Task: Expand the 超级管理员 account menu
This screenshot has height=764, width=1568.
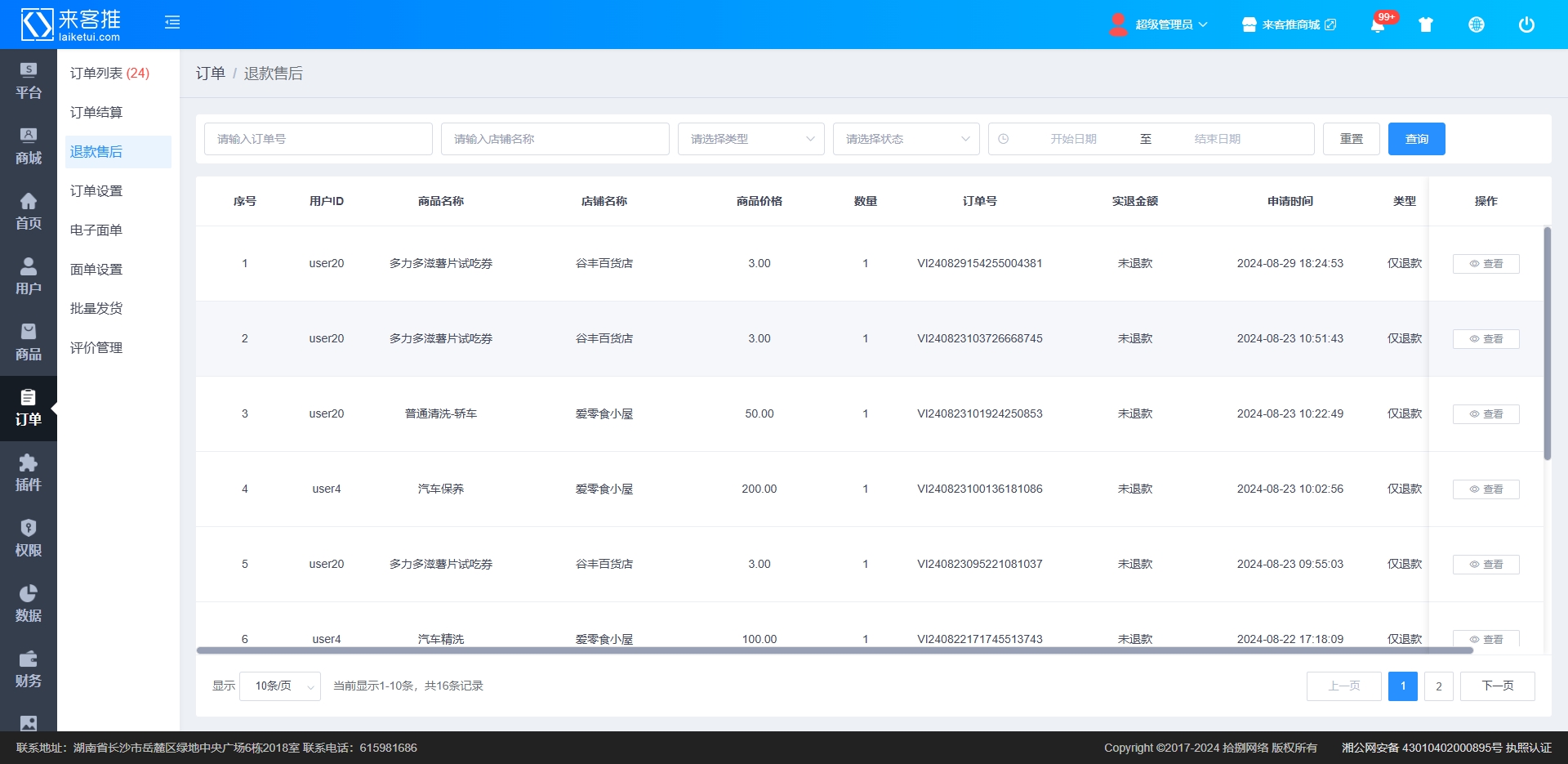Action: tap(1163, 25)
